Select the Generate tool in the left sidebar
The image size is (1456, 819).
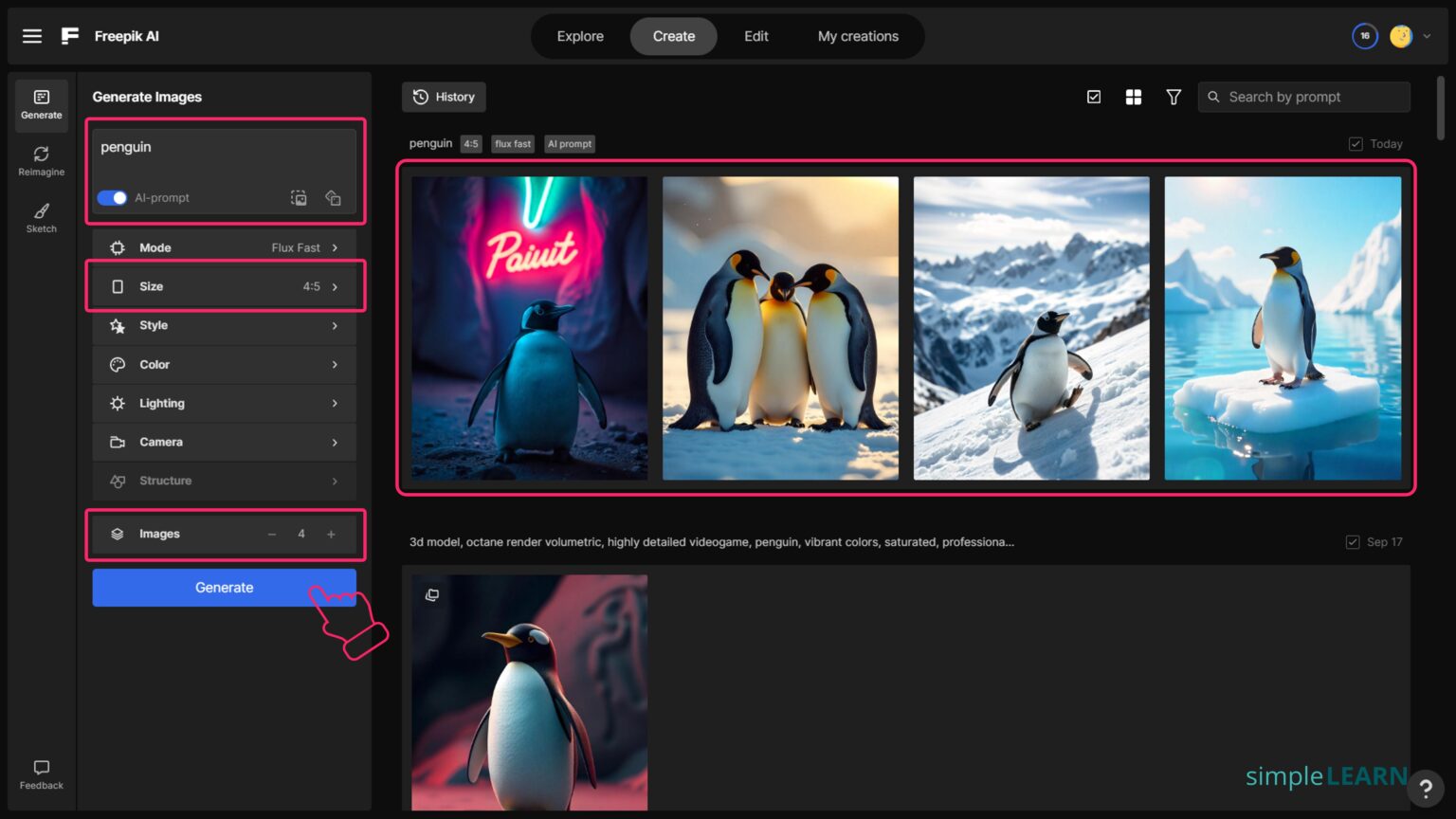(41, 104)
